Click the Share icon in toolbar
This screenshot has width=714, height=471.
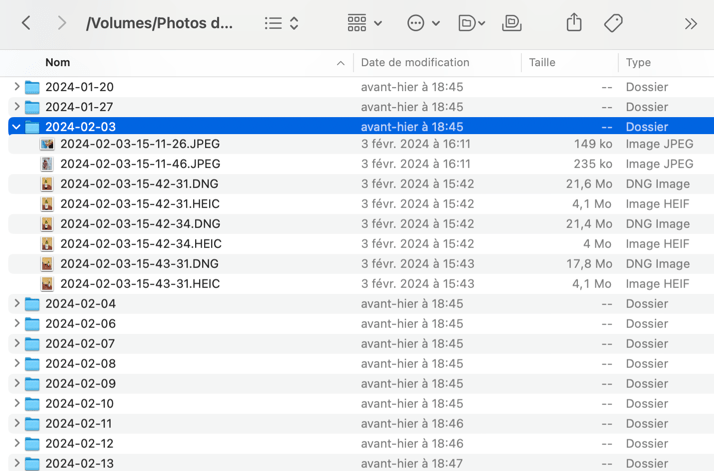[574, 23]
